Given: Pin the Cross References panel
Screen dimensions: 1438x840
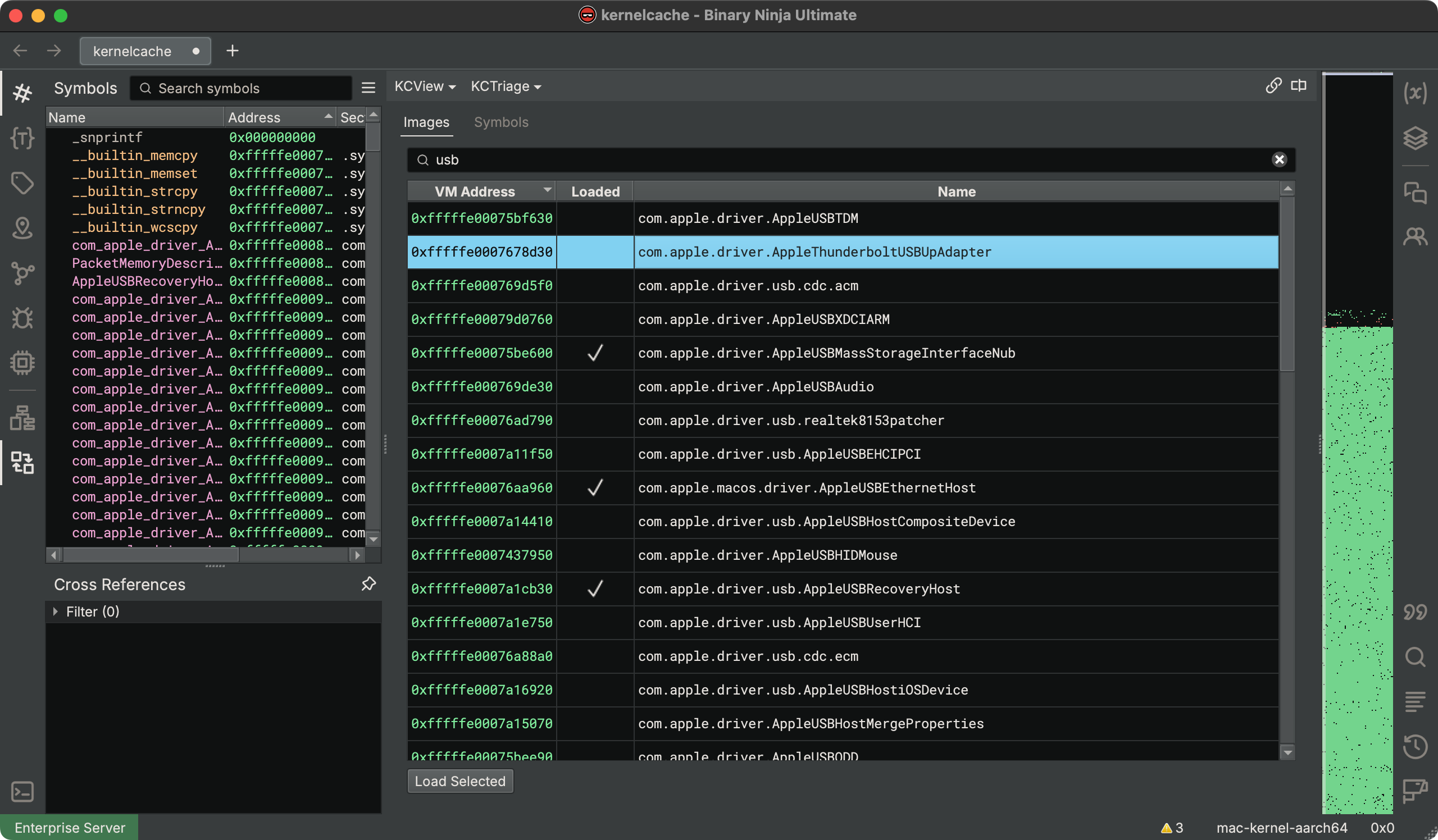Looking at the screenshot, I should click(x=368, y=584).
